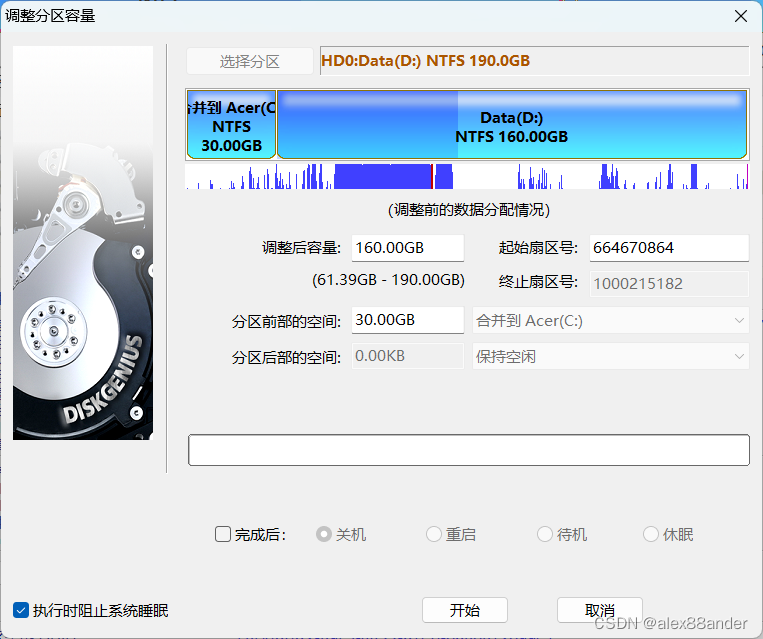Open the 保持空闲 dropdown
The image size is (763, 639).
click(610, 356)
